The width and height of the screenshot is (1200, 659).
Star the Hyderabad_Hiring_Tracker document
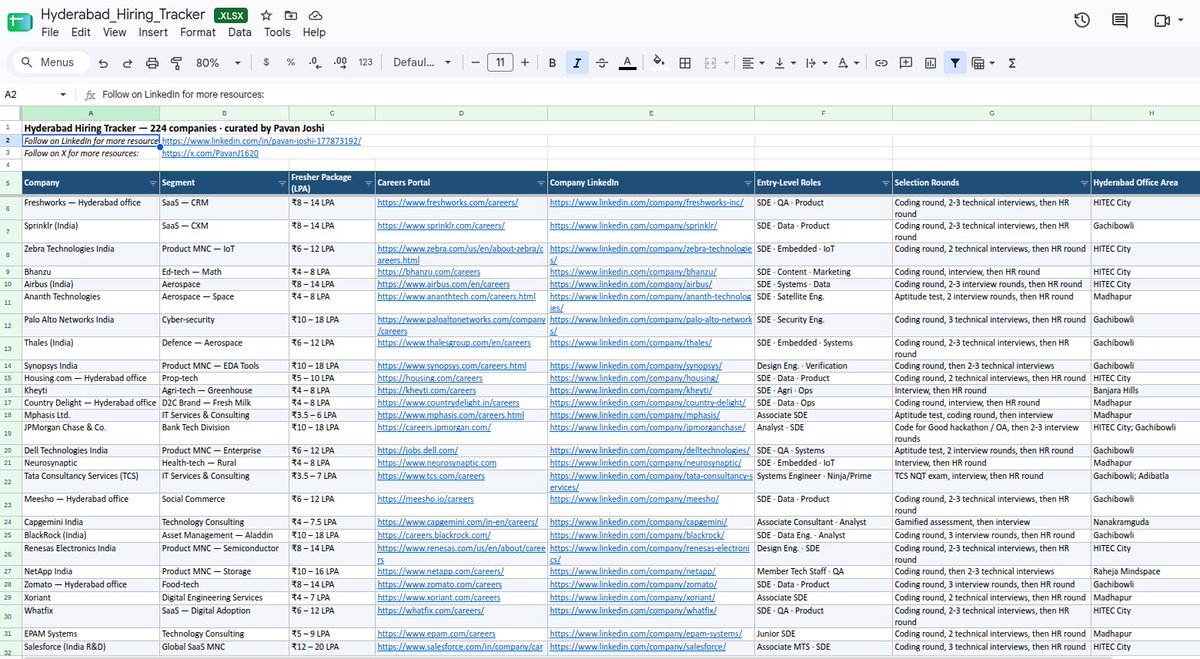tap(266, 16)
